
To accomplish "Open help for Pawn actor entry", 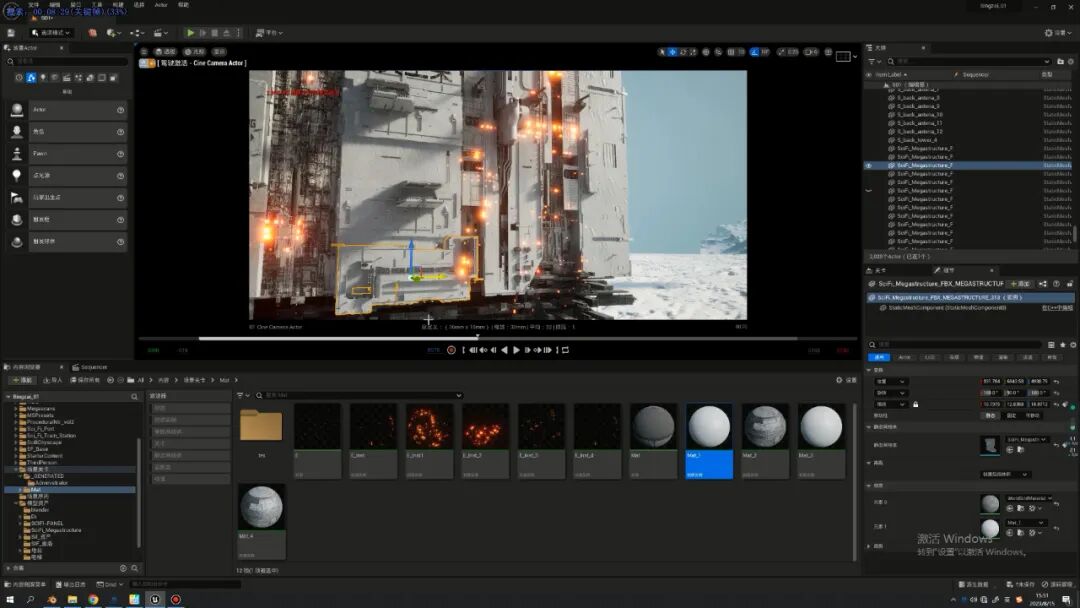I will coord(121,154).
